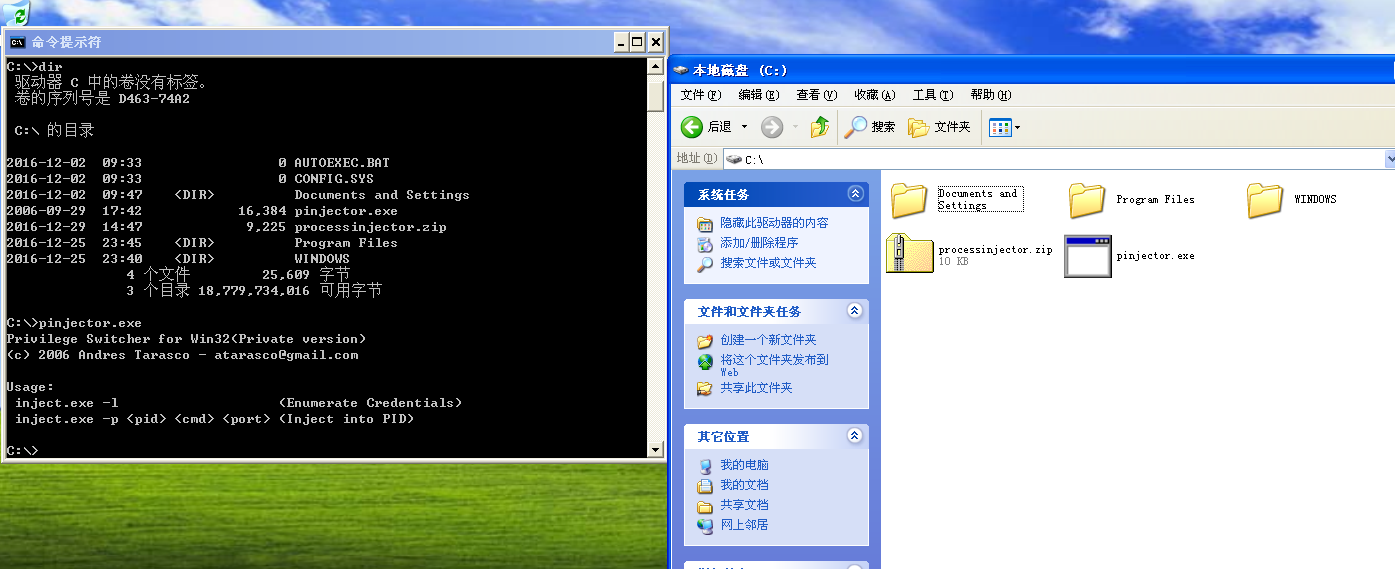
Task: Click 网上邻居 in other places
Action: [744, 525]
